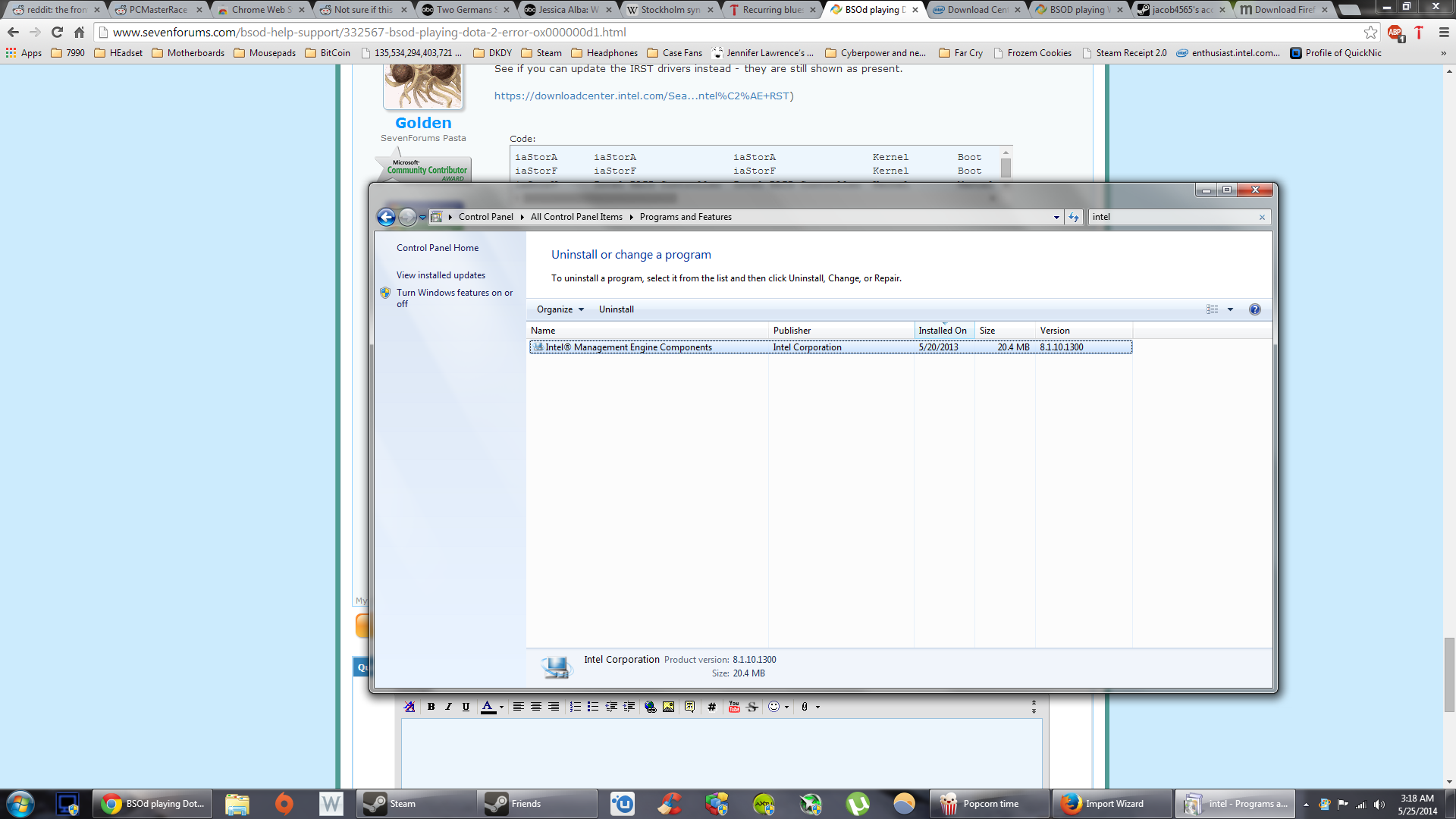This screenshot has height=819, width=1456.
Task: Click the Bold formatting icon in editor
Action: (x=431, y=707)
